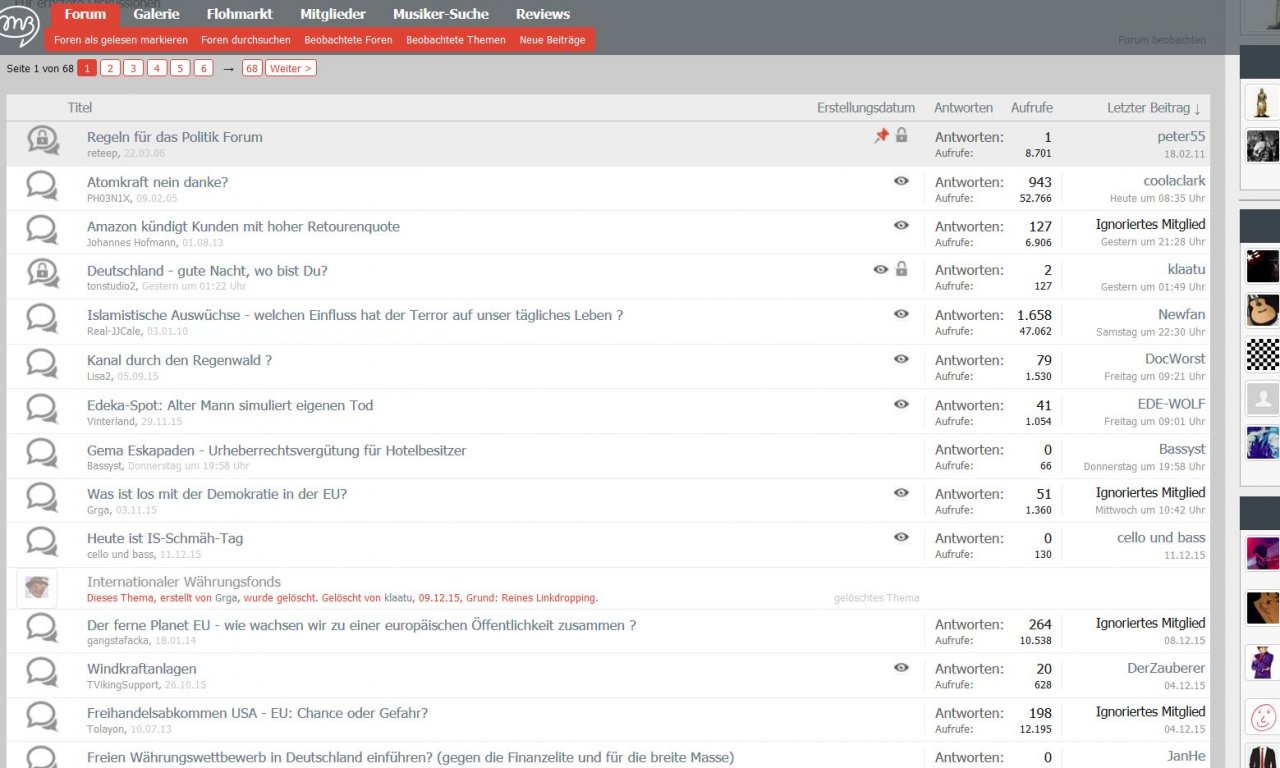Toggle the eye icon for Heute ist IS-Schmäh-Tag
This screenshot has height=768, width=1280.
coord(901,537)
